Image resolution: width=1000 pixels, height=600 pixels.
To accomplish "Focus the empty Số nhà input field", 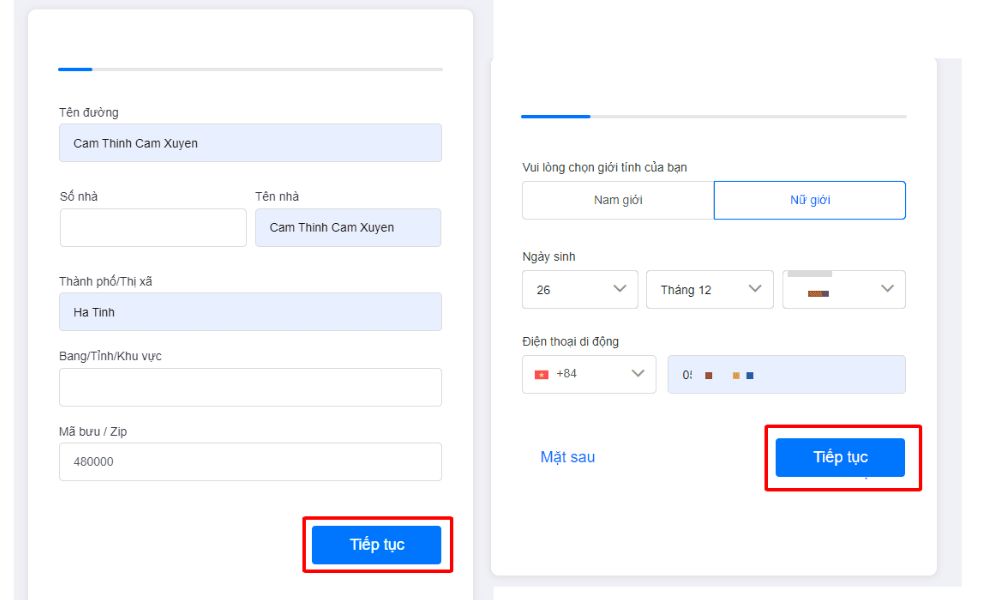I will click(x=153, y=227).
